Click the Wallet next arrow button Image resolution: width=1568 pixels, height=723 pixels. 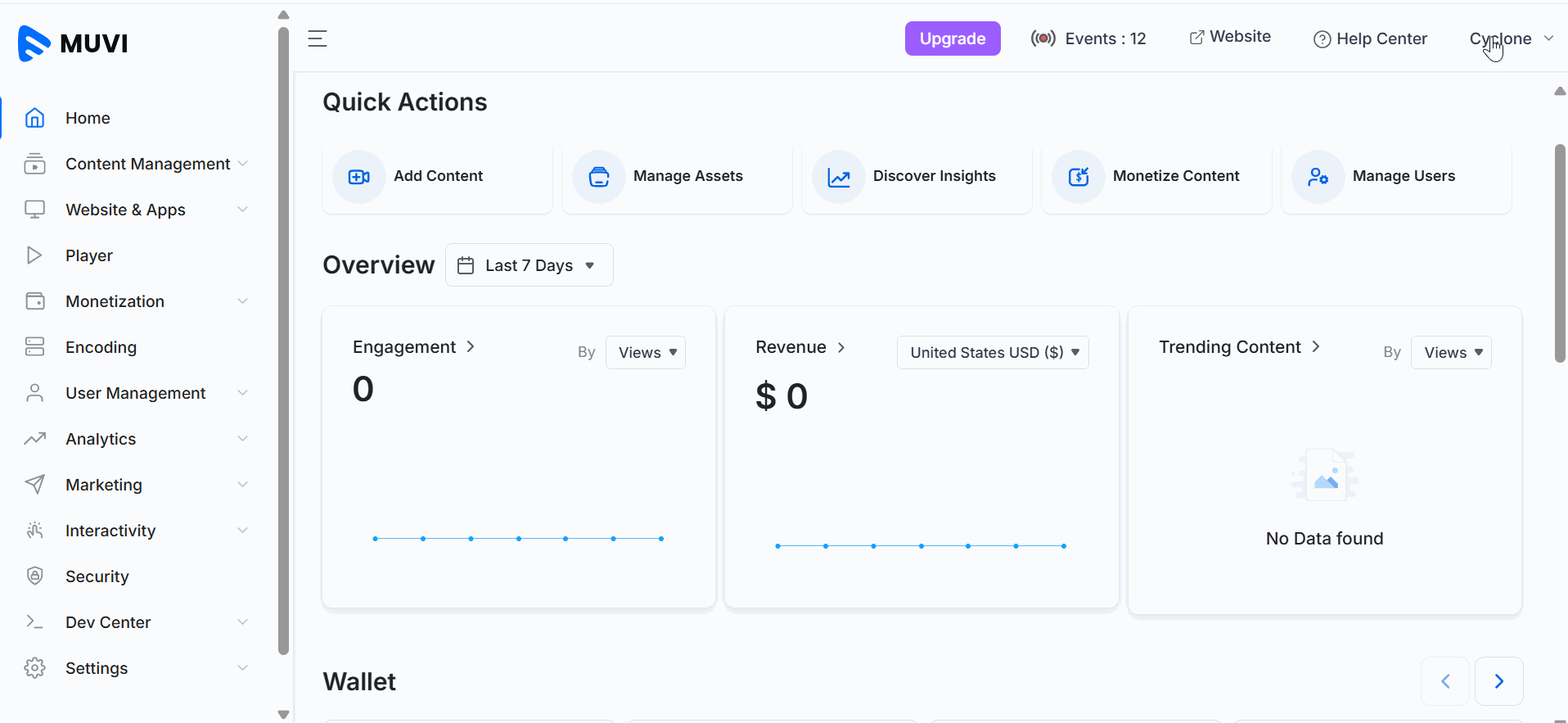pyautogui.click(x=1498, y=681)
